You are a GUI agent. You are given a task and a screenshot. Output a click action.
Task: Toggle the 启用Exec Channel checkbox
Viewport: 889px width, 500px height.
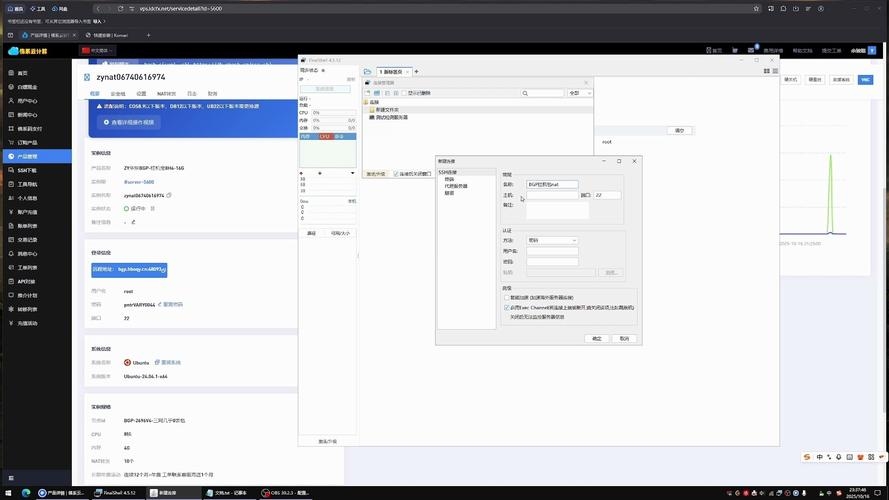(507, 307)
